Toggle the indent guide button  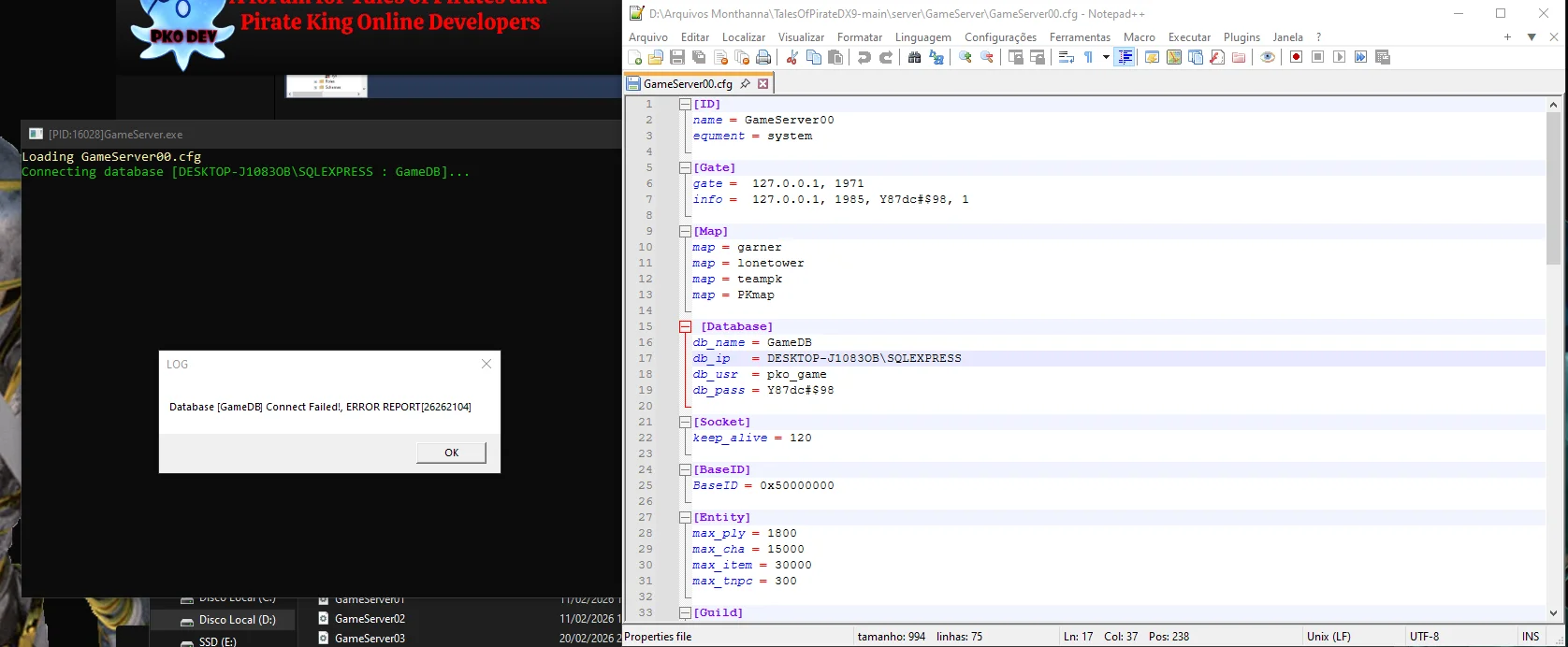pos(1125,58)
